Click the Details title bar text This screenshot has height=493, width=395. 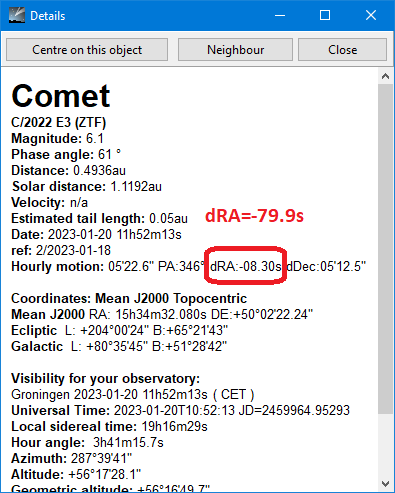pos(48,16)
